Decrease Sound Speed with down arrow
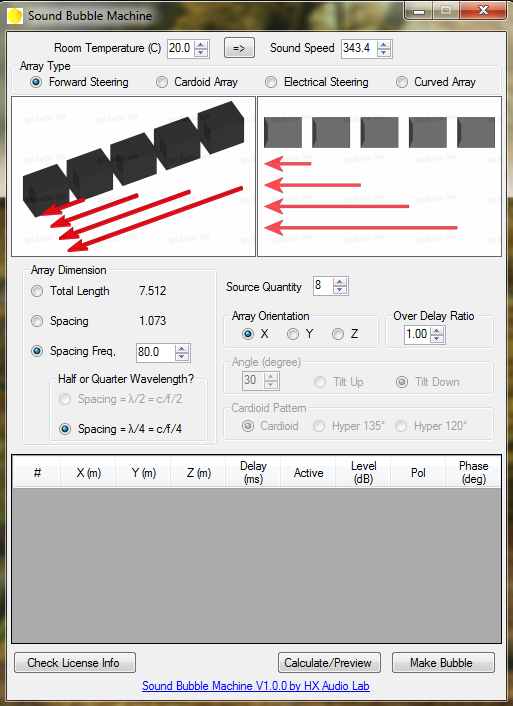The height and width of the screenshot is (706, 513). click(x=384, y=52)
